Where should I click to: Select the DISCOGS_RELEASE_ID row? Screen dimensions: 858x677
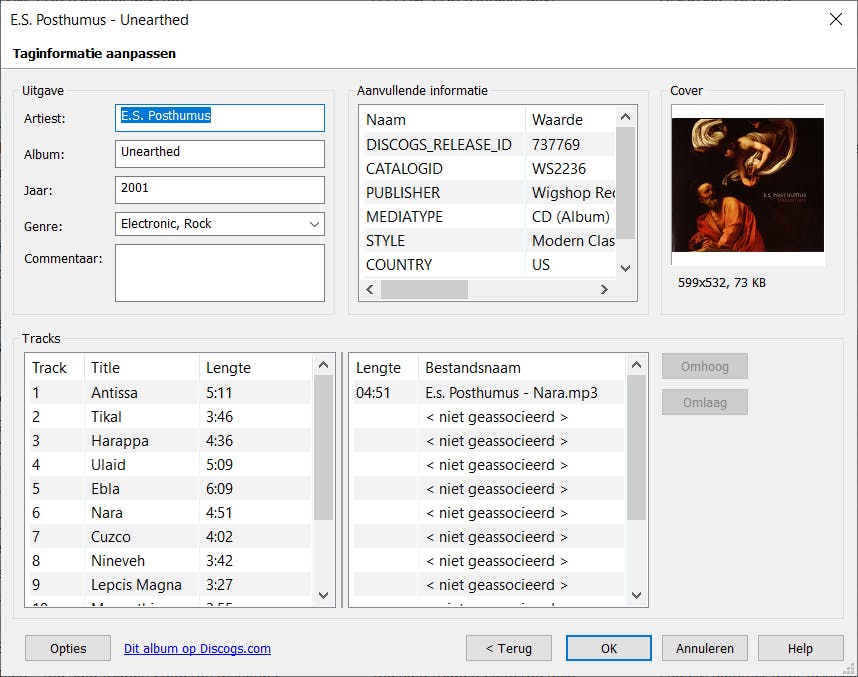point(488,144)
